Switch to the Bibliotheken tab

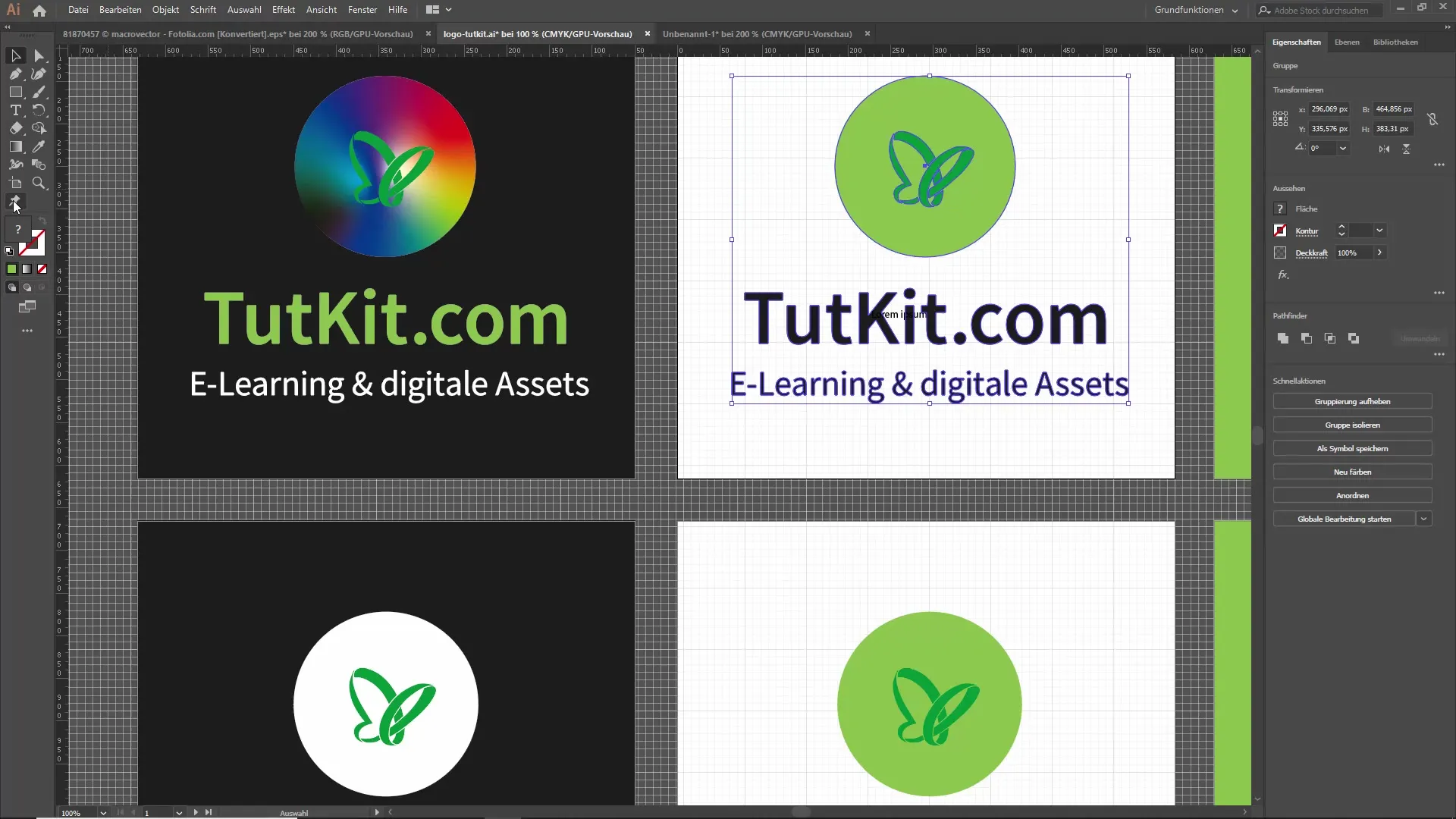[1395, 42]
